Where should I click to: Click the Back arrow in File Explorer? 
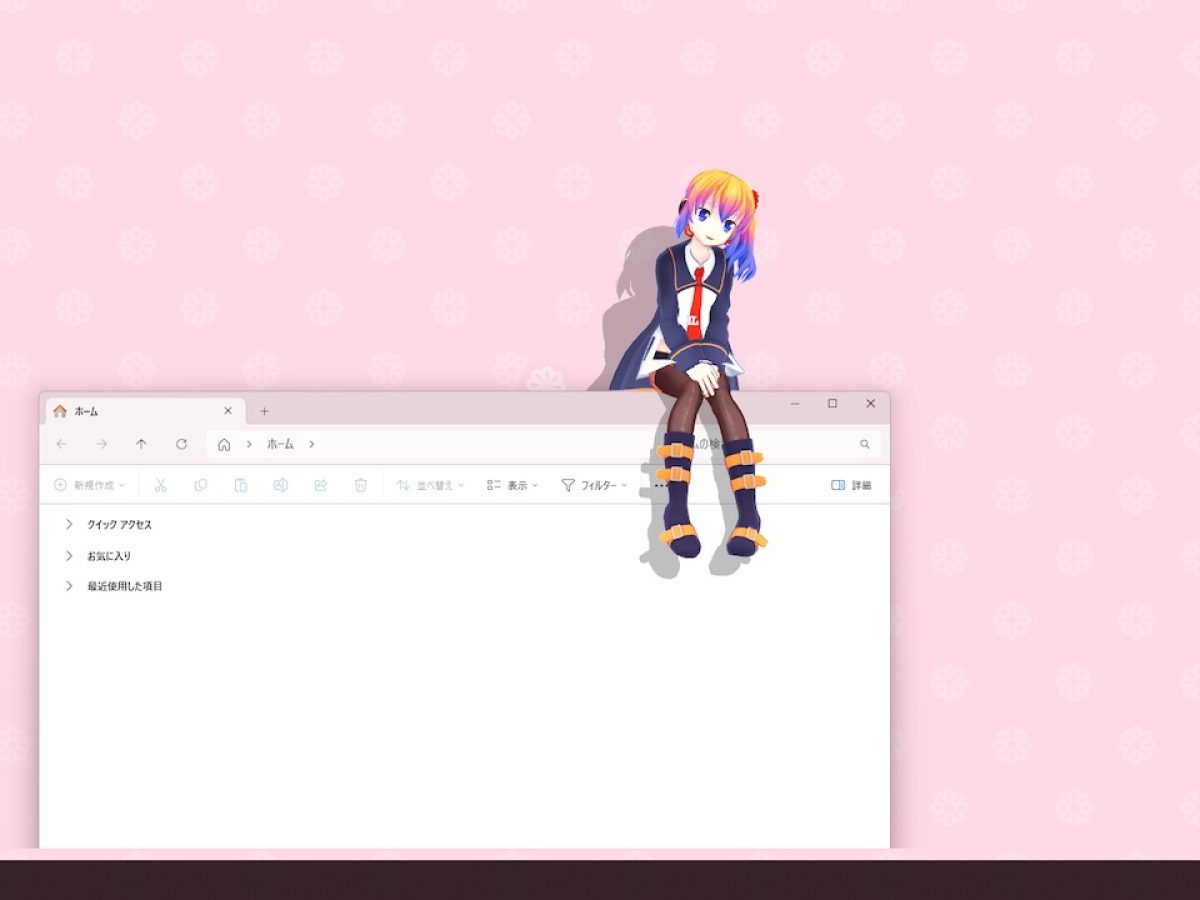(x=62, y=444)
